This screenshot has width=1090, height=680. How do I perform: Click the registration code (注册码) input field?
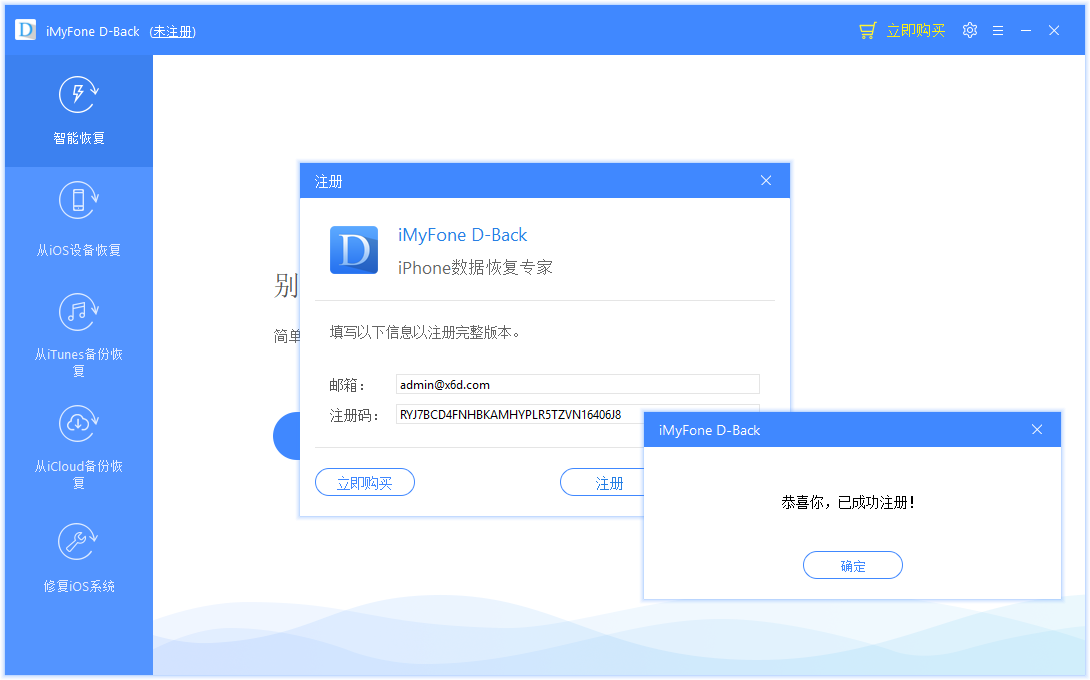coord(518,414)
